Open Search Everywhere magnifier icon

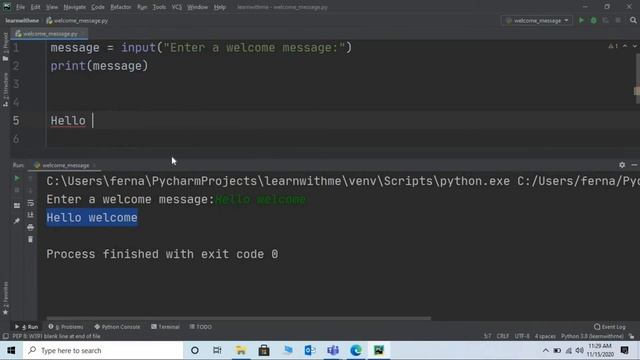click(633, 20)
